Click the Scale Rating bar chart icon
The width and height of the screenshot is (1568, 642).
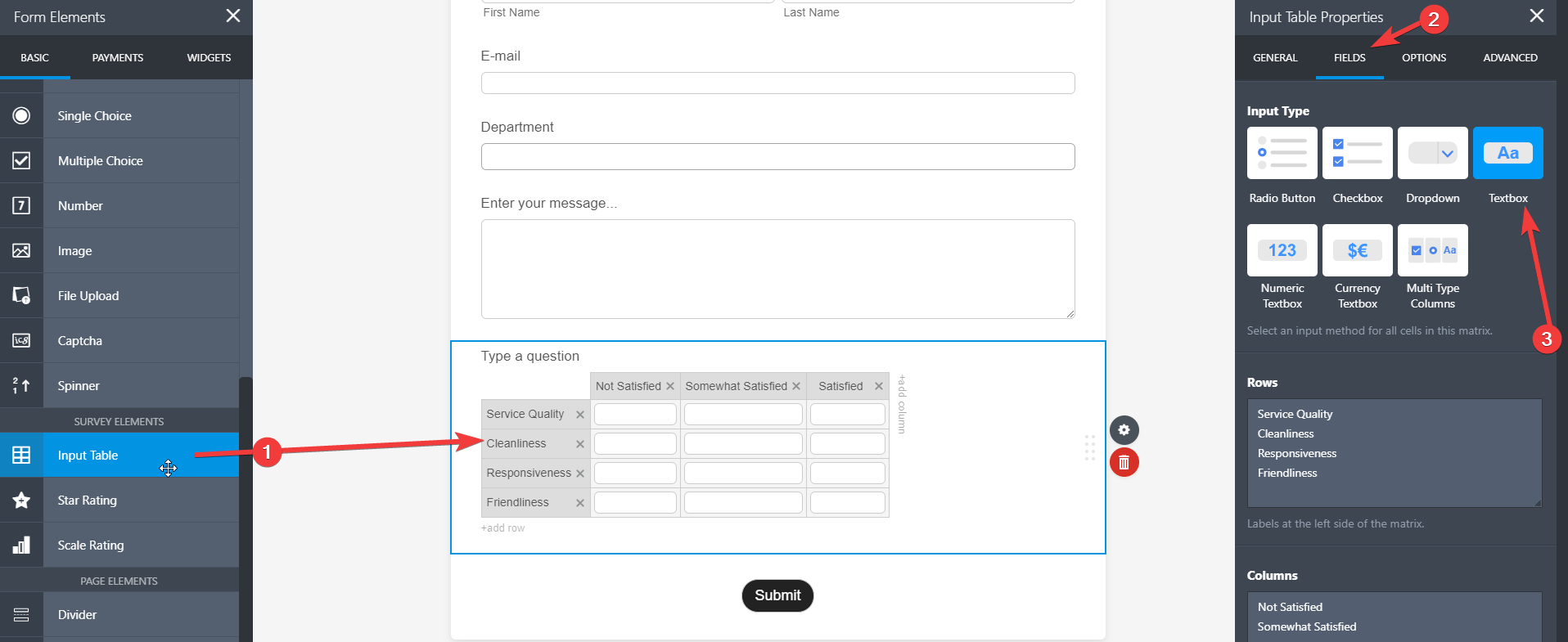[x=21, y=545]
